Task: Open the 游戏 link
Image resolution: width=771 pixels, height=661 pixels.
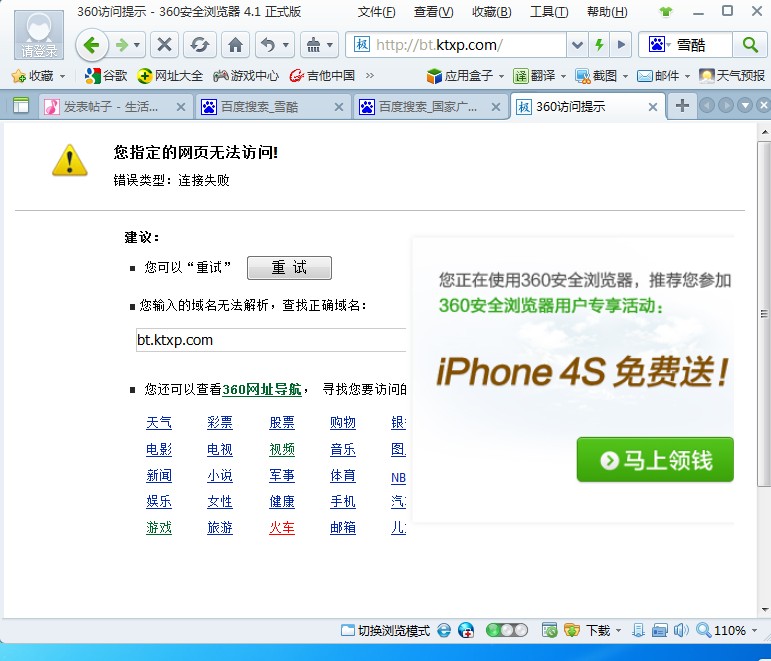Action: pos(159,528)
